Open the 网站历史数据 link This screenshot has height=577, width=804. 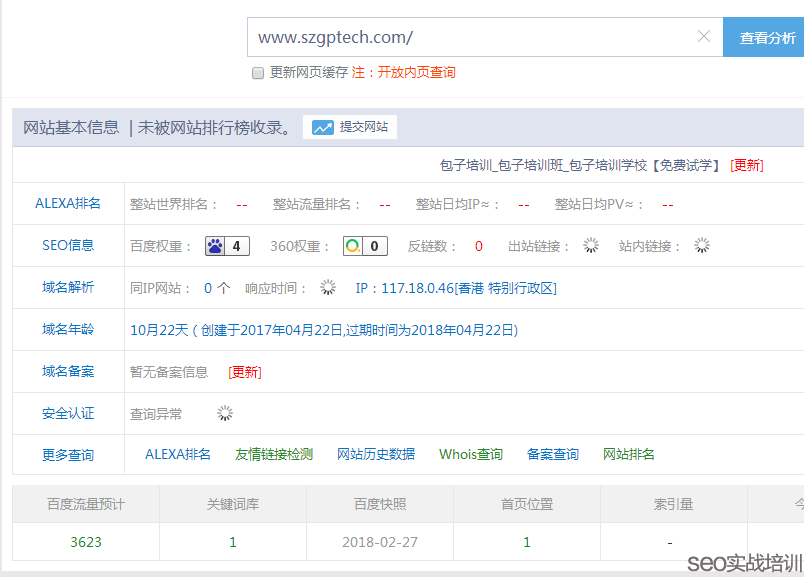click(376, 455)
